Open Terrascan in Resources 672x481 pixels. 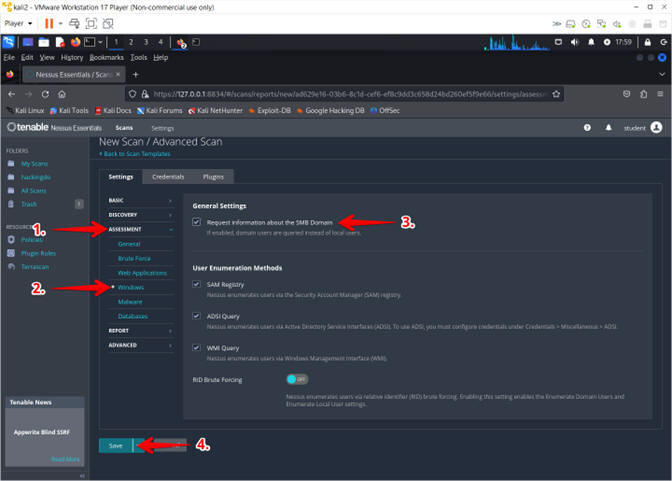click(35, 267)
